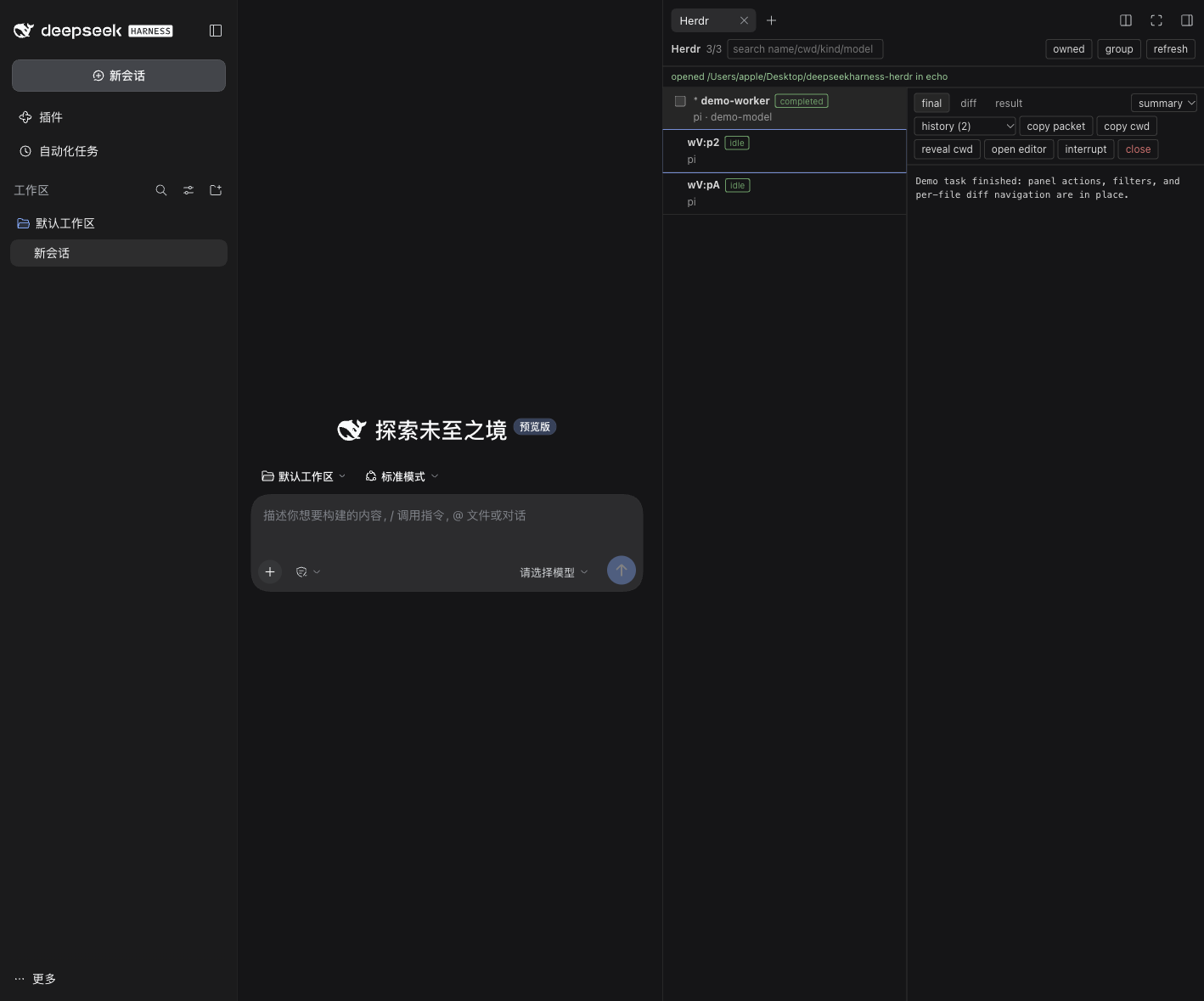Open the 默认工作区 dropdown above the composer
The width and height of the screenshot is (1204, 1001).
pos(304,476)
